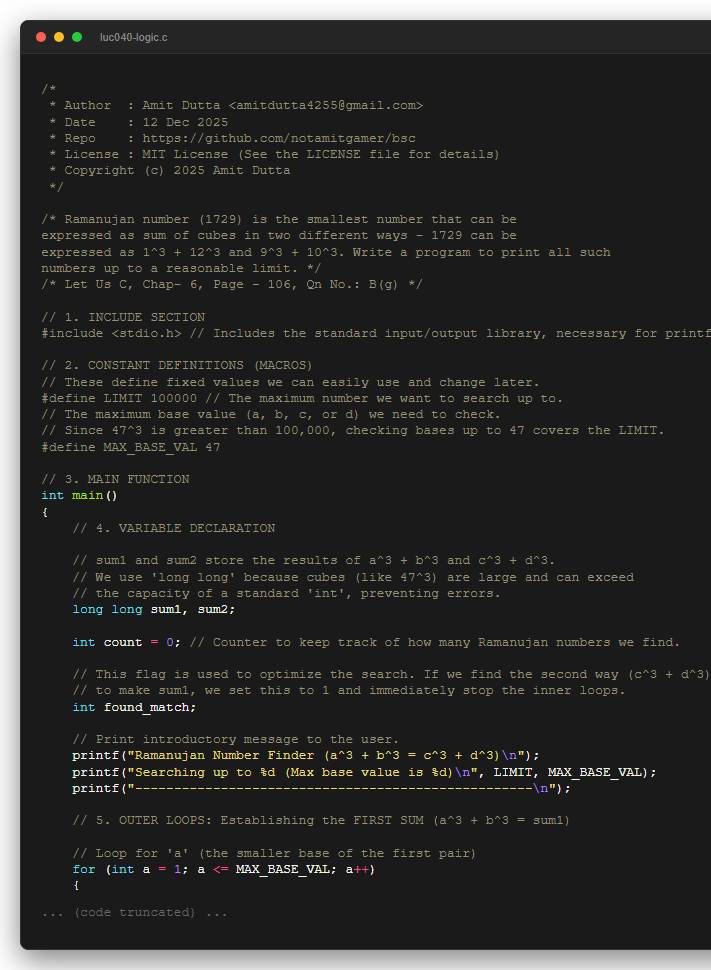Click the '// 5. OUTER LOOPS' comment line

point(321,820)
